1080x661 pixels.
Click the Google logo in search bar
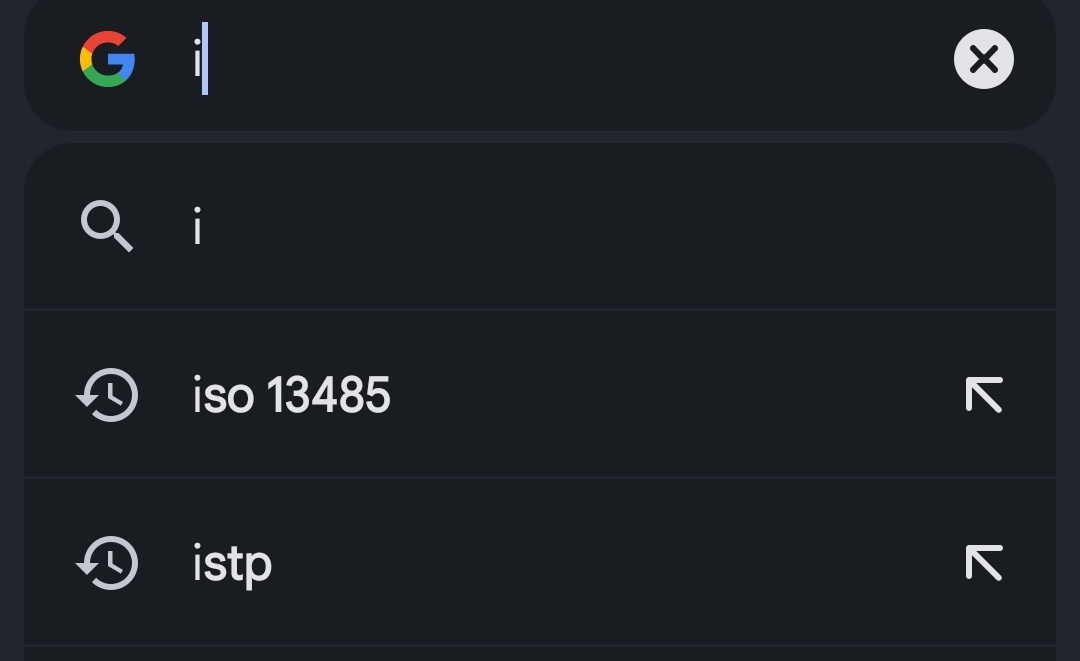tap(107, 59)
